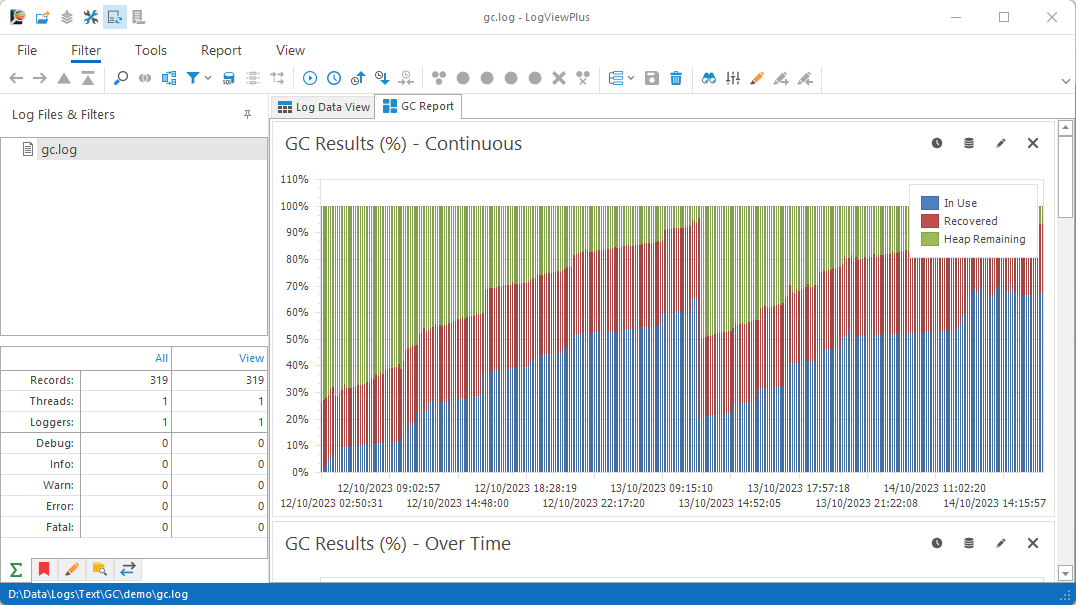Click the All column header link
Viewport: 1076px width, 605px height.
(x=161, y=358)
